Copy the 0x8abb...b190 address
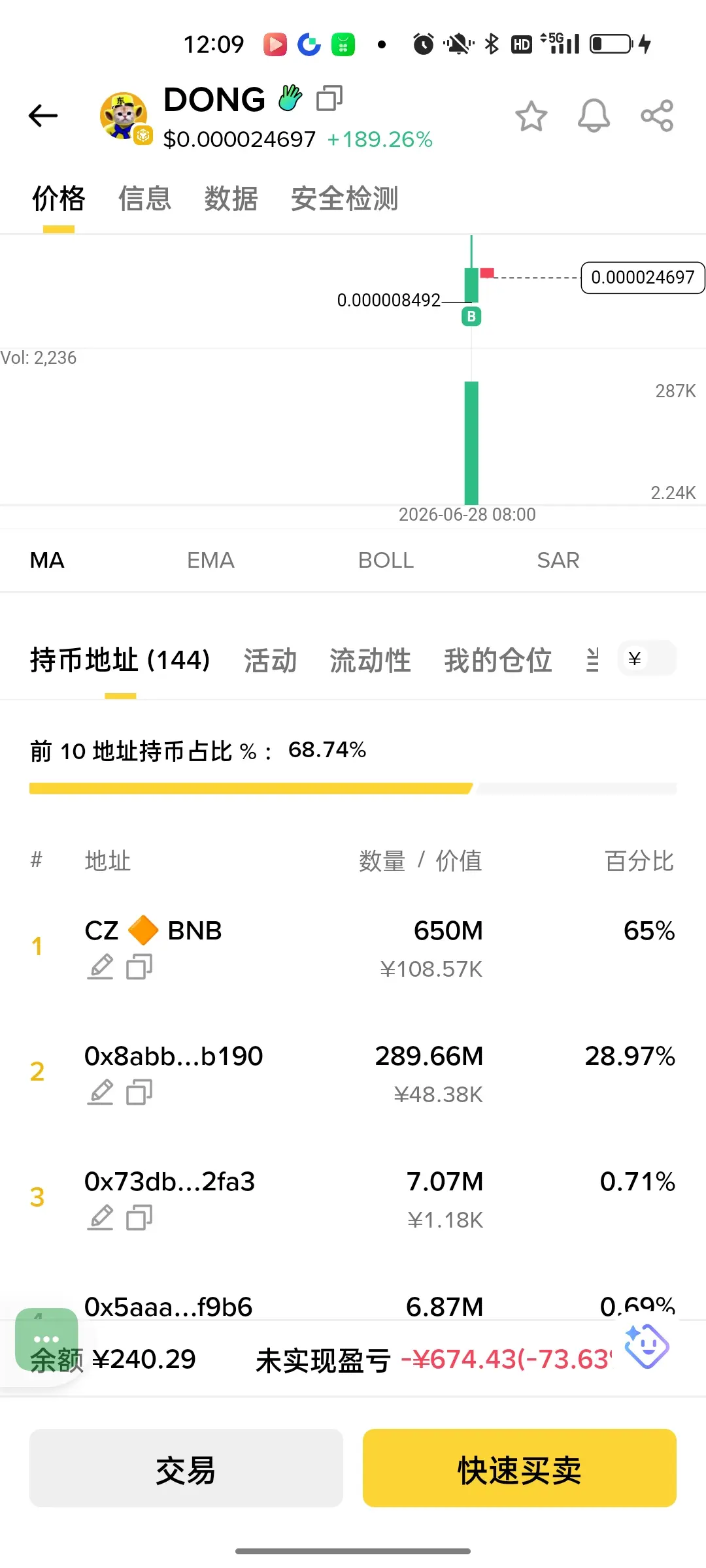 (139, 1092)
